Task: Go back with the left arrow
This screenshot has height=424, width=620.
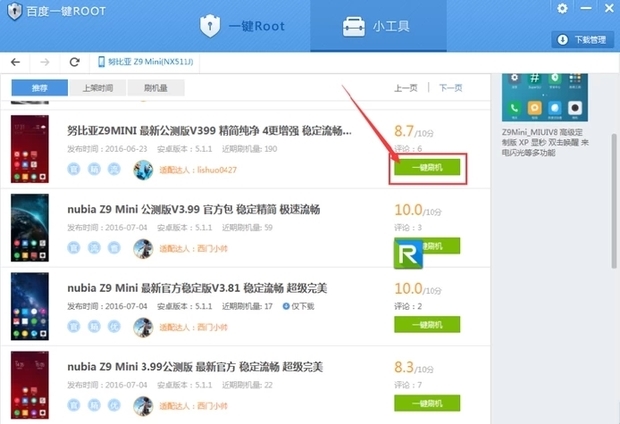Action: (x=15, y=62)
